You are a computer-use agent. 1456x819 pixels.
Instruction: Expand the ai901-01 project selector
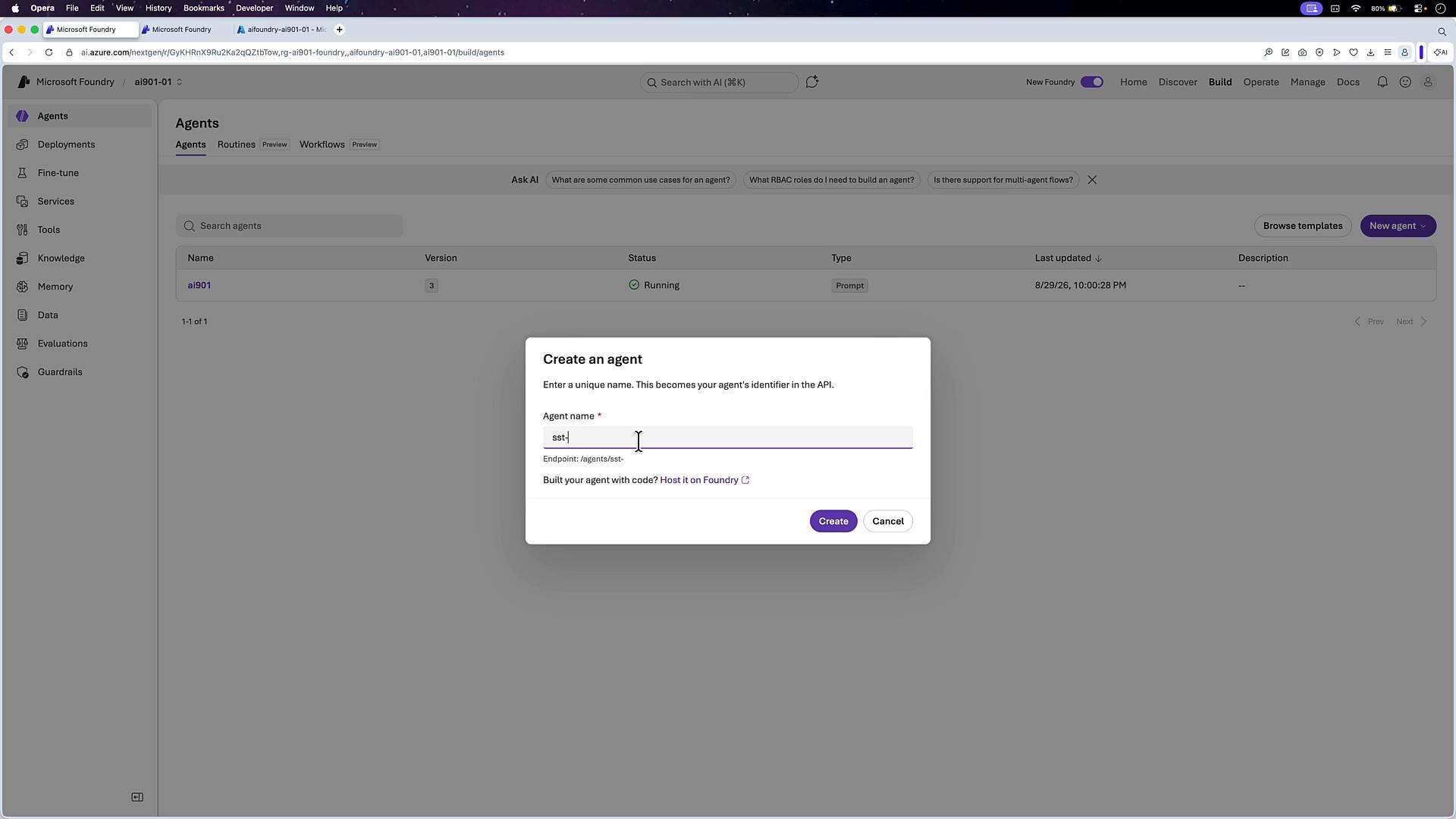(x=158, y=82)
